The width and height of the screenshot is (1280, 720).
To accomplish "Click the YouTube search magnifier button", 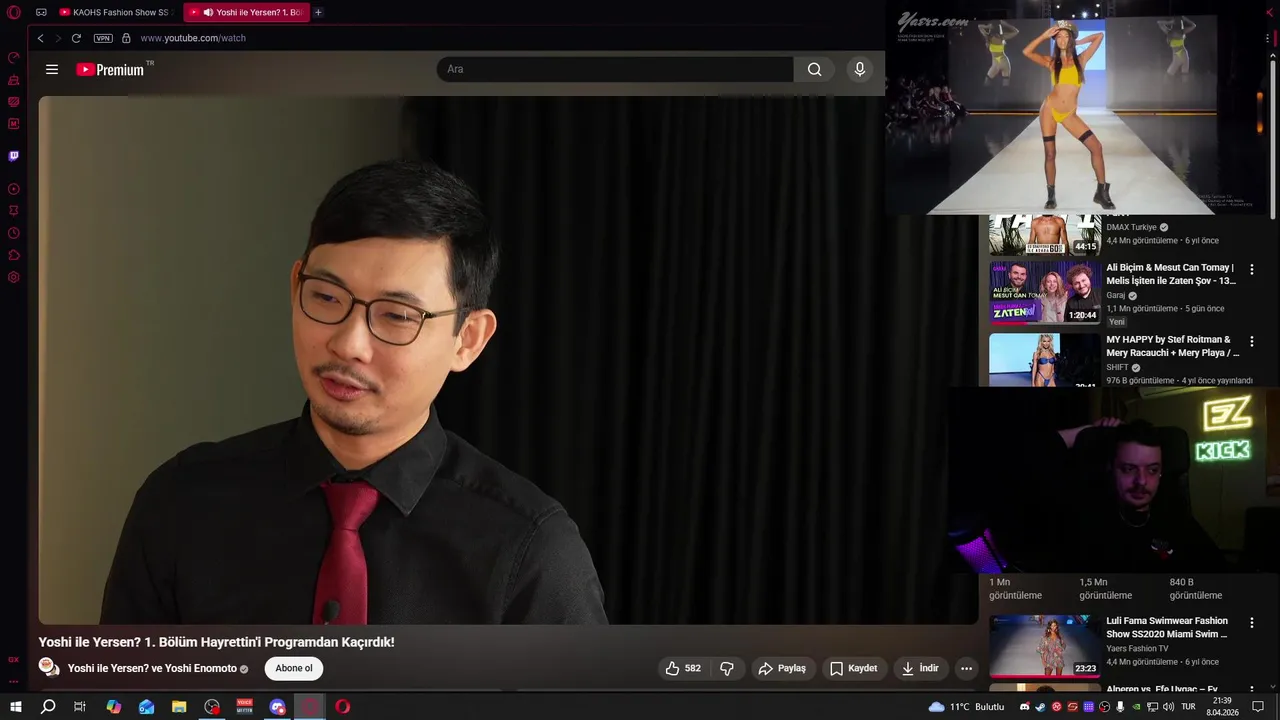I will tap(815, 69).
